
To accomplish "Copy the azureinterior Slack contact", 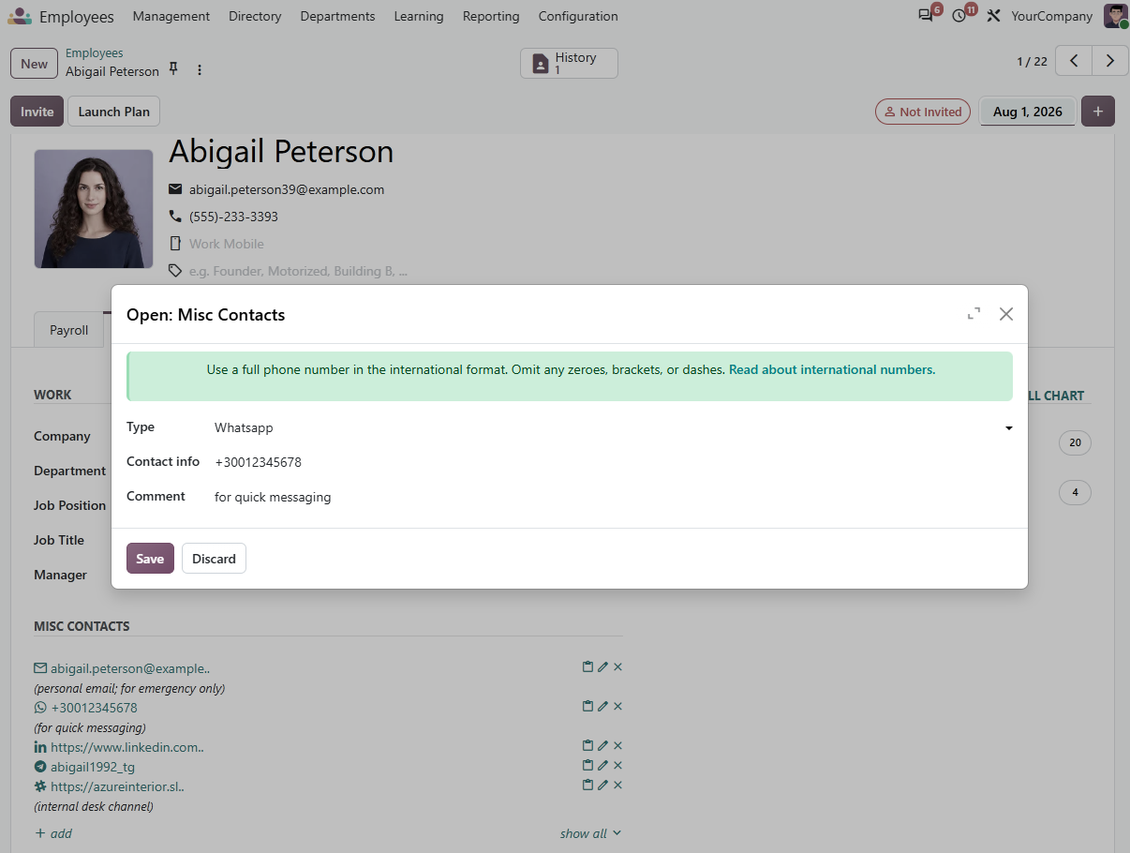I will pyautogui.click(x=587, y=785).
